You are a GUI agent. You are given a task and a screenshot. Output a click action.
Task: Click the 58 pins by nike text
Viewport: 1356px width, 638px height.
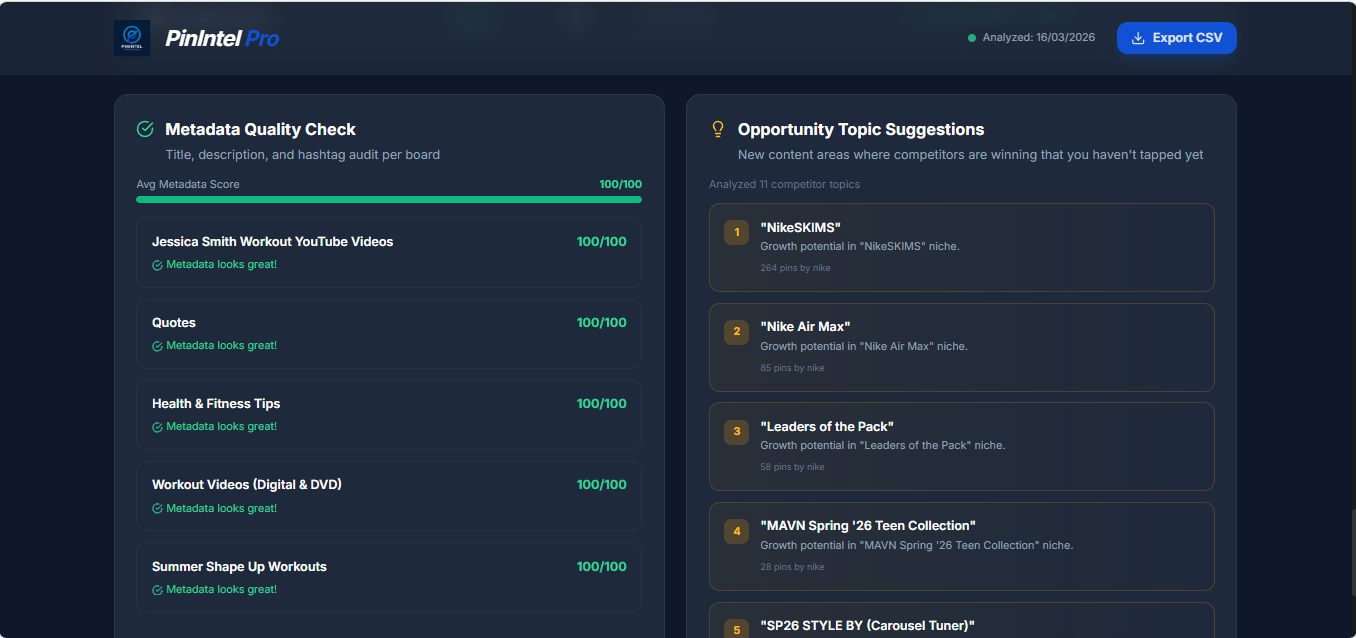(792, 467)
